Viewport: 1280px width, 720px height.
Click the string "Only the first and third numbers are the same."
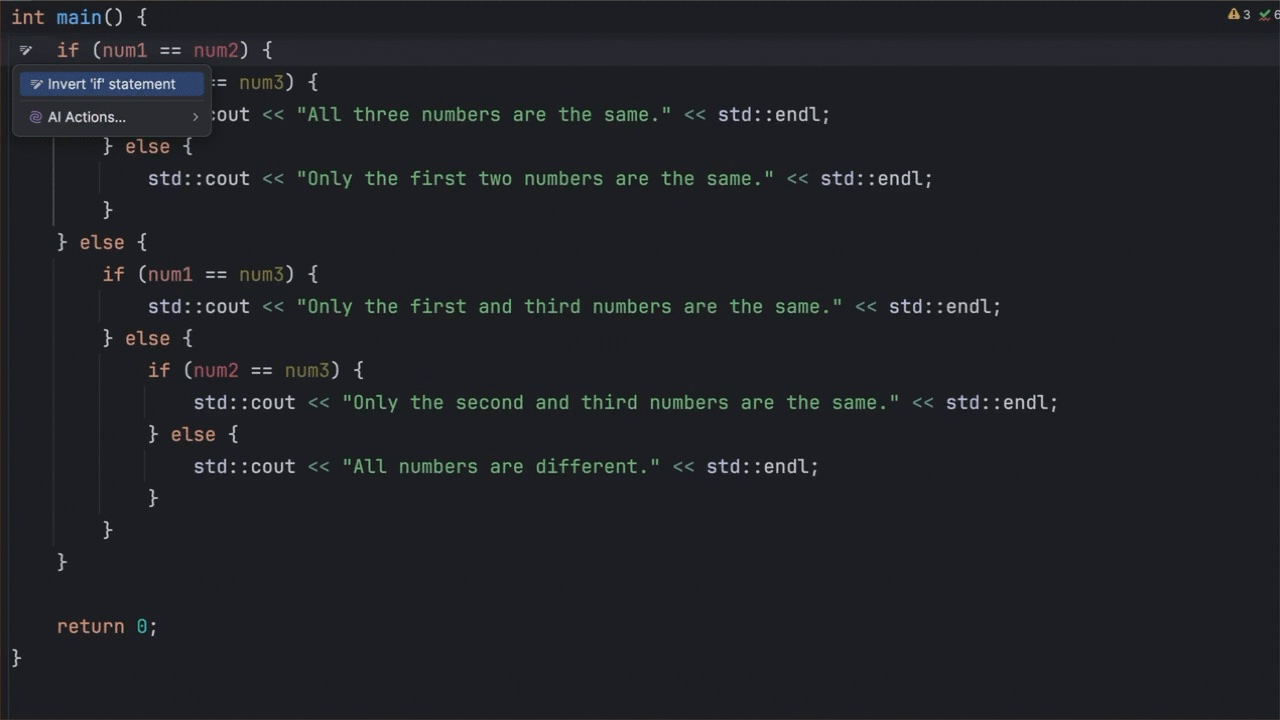point(569,306)
